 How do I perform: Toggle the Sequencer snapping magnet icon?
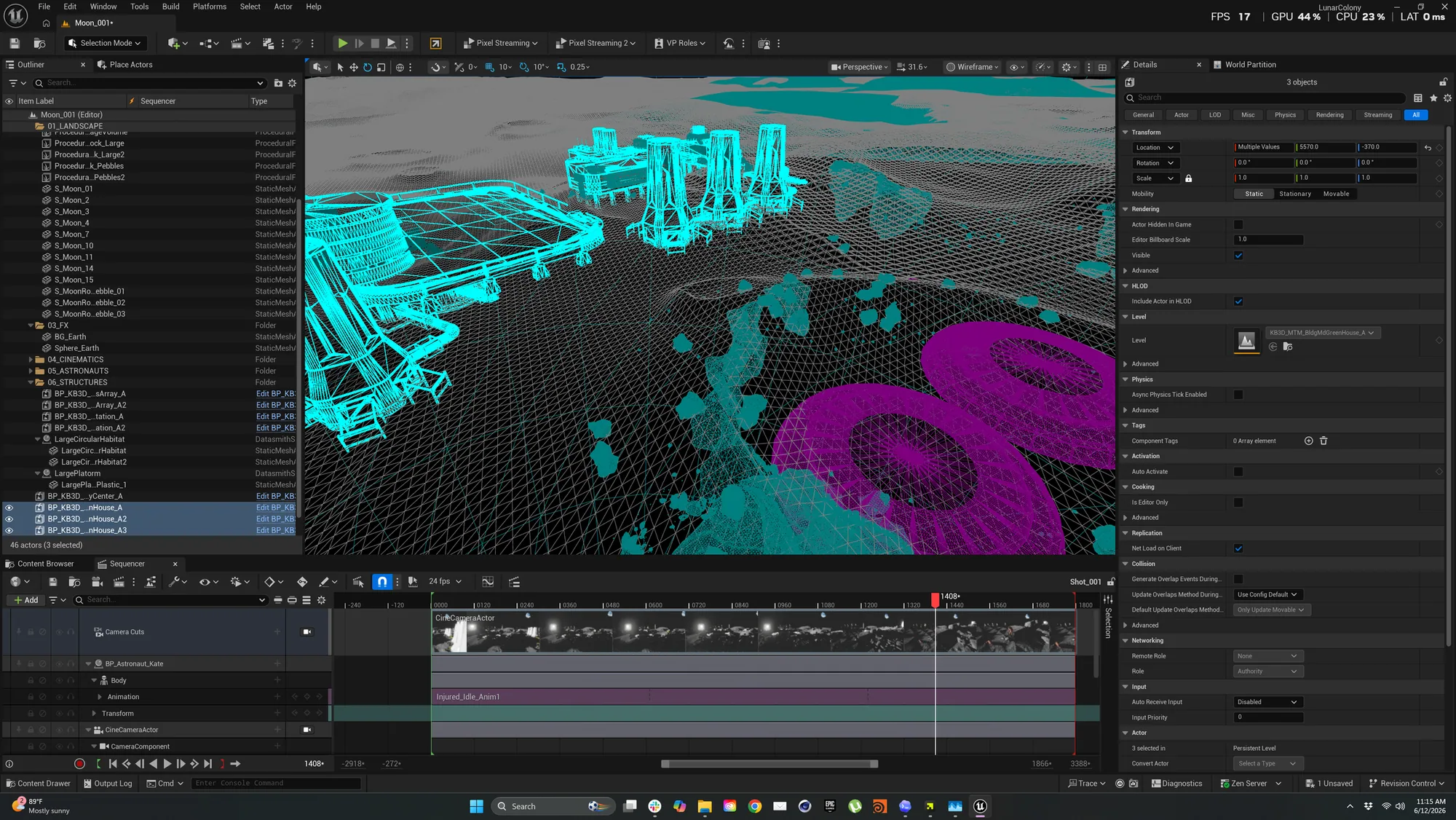tap(382, 582)
